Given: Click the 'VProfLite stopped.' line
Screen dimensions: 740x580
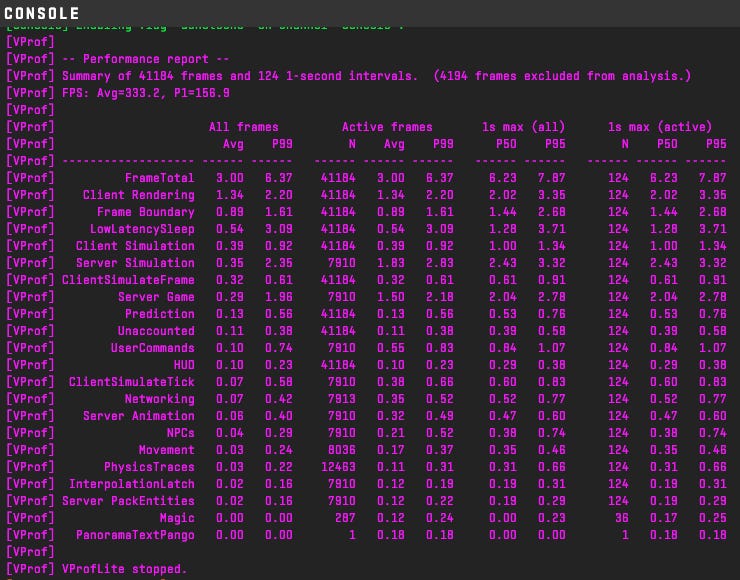Looking at the screenshot, I should click(x=125, y=569).
